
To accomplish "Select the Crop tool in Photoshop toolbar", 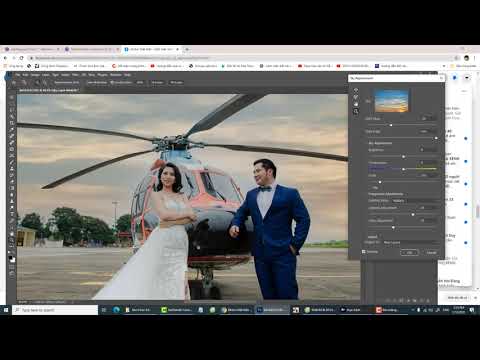I will click(x=12, y=123).
